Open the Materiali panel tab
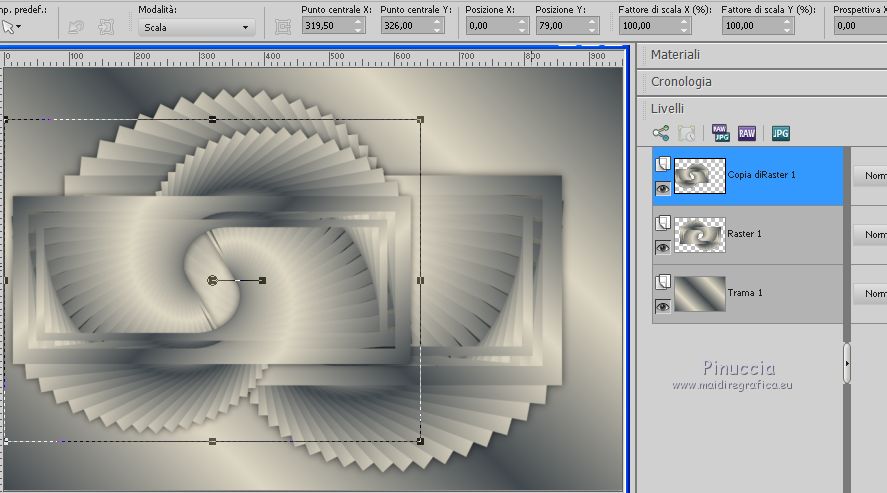This screenshot has width=887, height=493. [676, 55]
